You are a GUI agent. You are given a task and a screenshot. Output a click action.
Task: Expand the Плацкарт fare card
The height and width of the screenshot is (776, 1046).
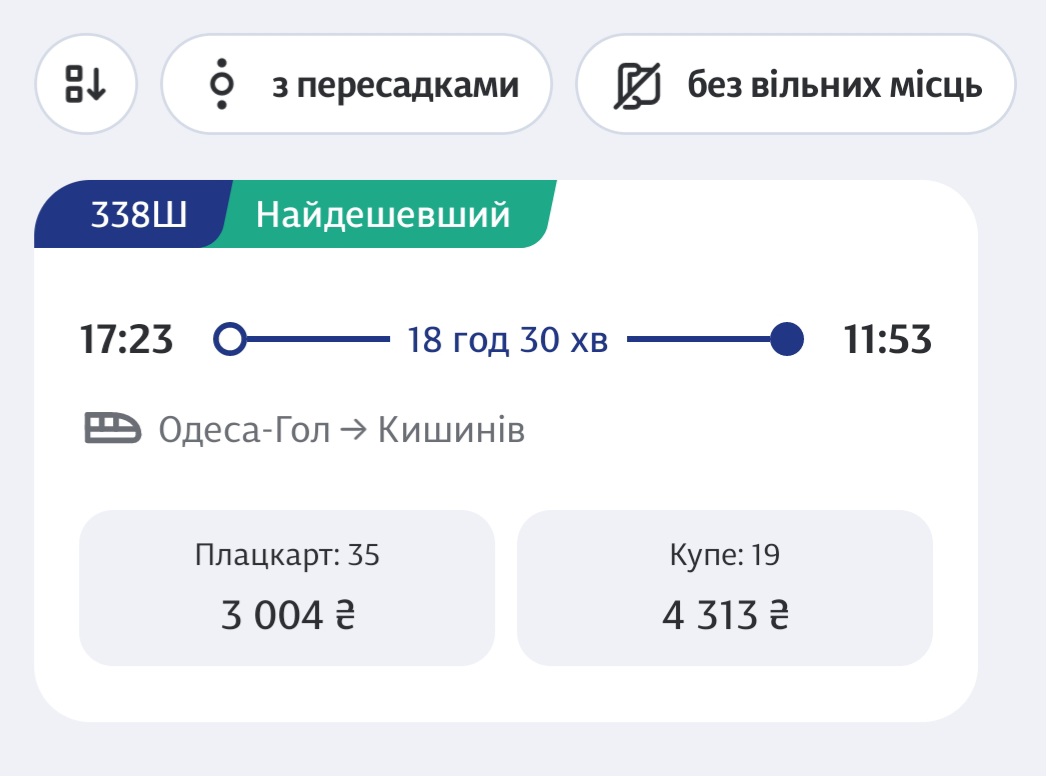coord(289,586)
